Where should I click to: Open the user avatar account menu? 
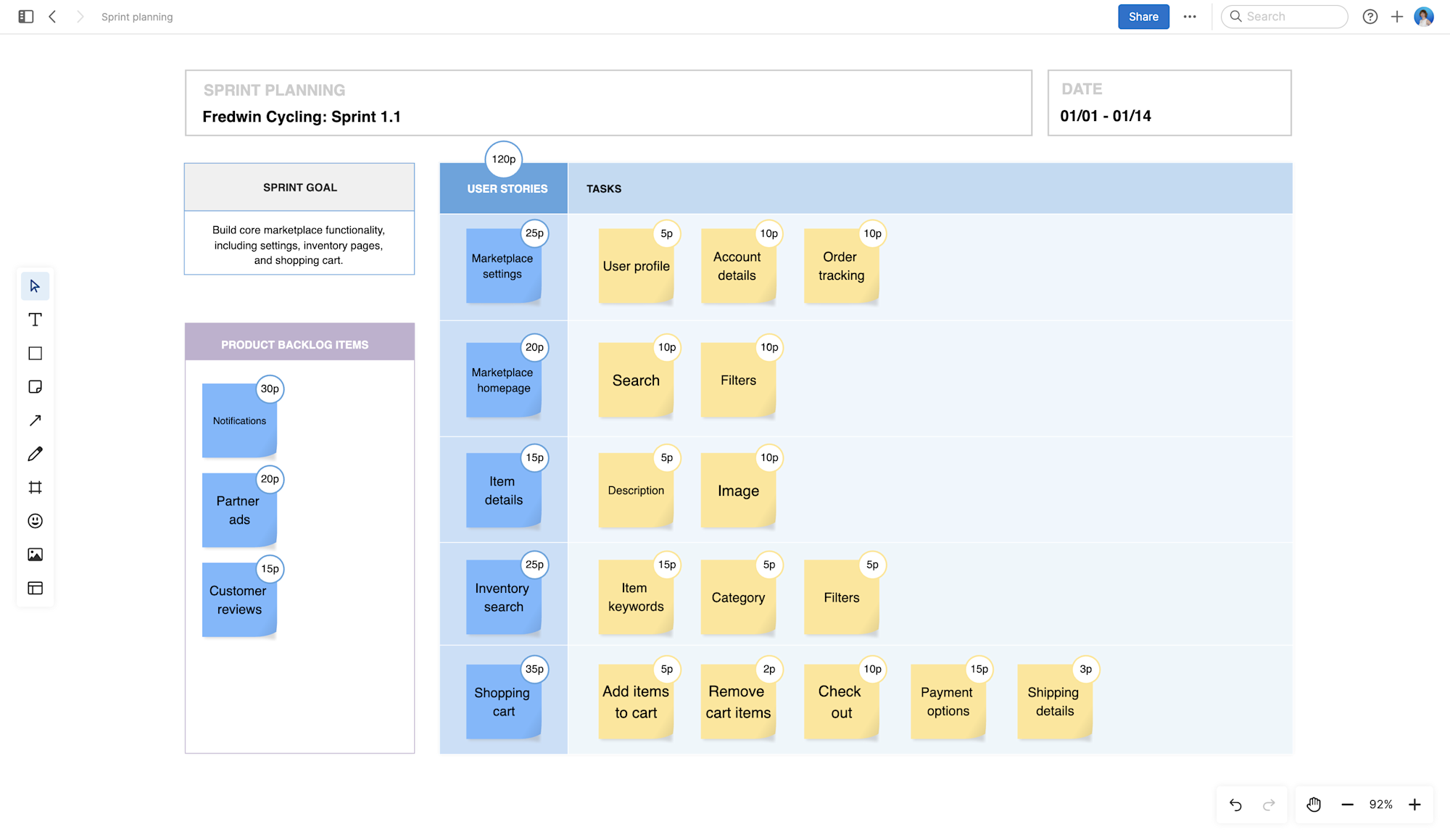click(x=1424, y=17)
